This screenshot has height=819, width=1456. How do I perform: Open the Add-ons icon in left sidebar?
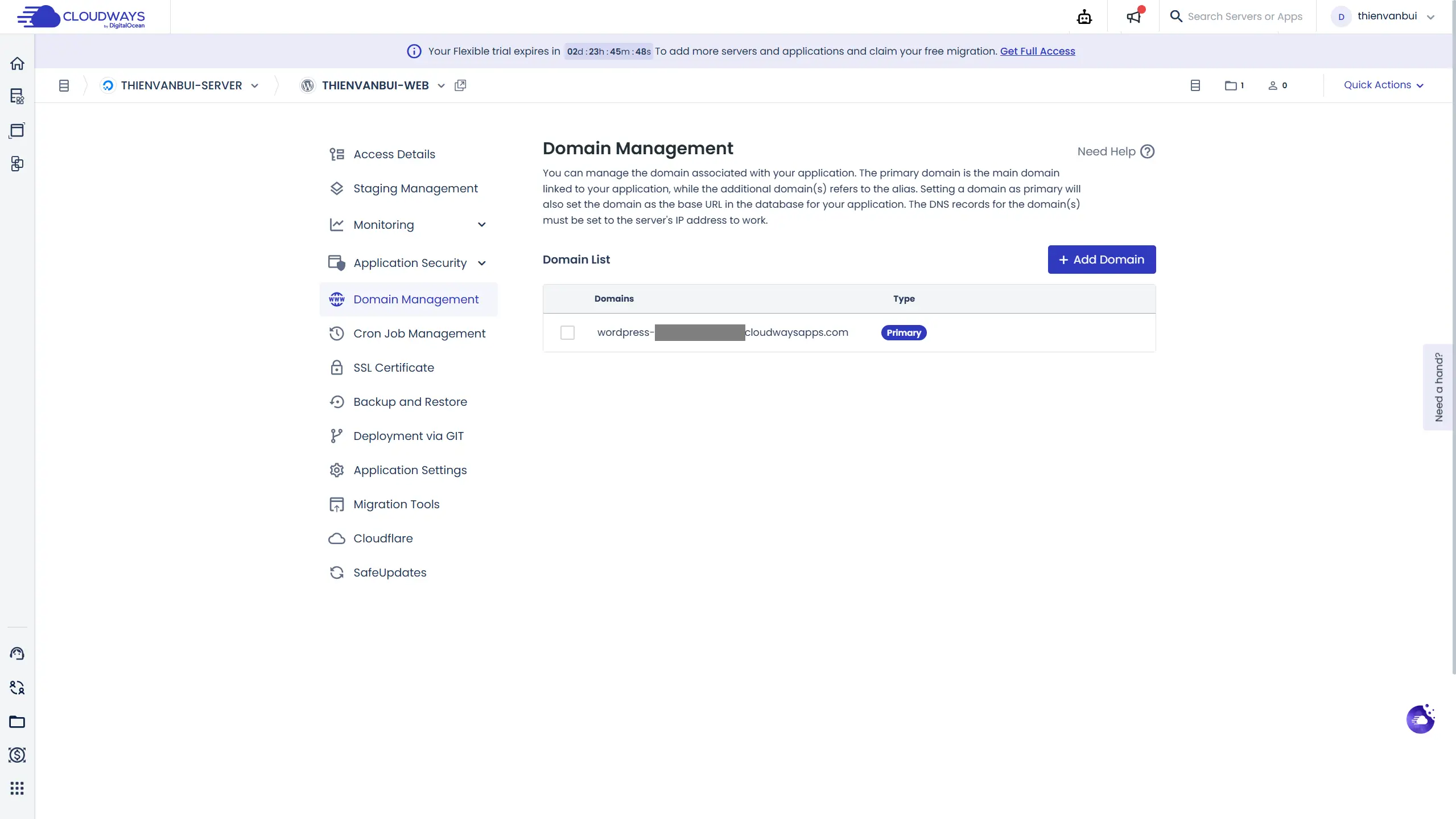[17, 164]
